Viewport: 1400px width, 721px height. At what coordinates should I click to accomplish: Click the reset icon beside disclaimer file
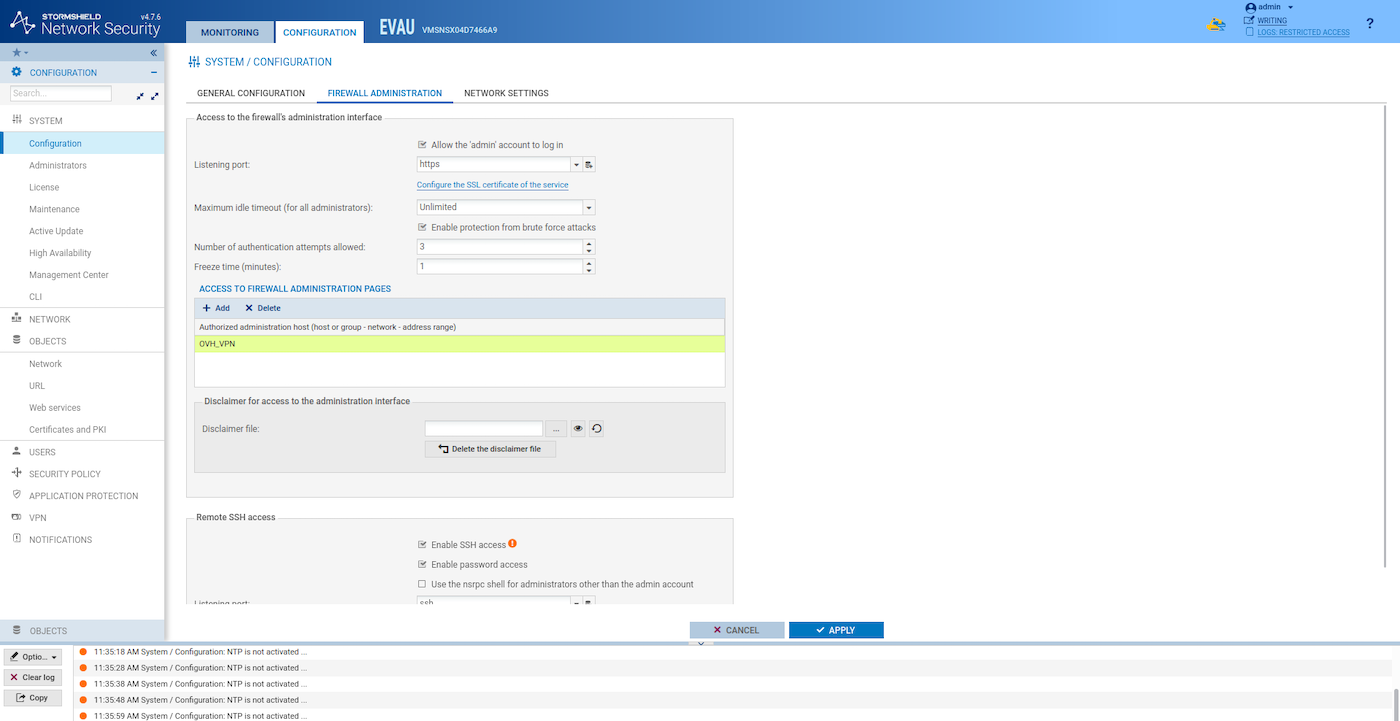(596, 429)
